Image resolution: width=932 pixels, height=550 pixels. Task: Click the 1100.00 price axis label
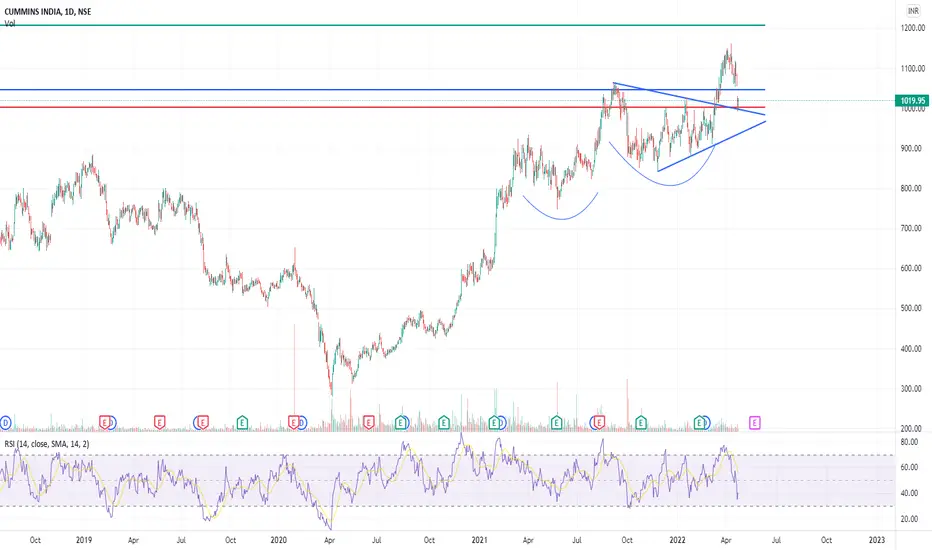point(912,68)
